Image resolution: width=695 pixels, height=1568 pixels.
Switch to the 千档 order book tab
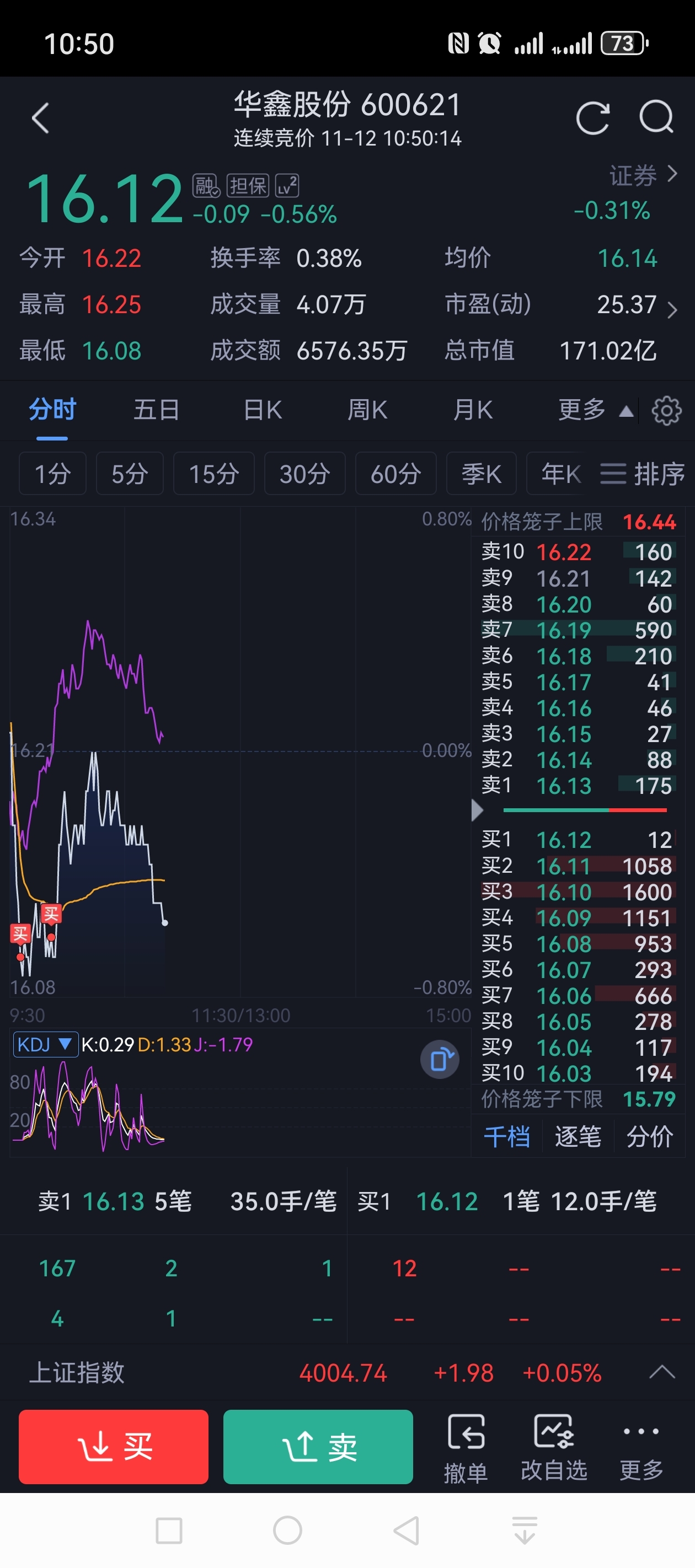point(507,1136)
